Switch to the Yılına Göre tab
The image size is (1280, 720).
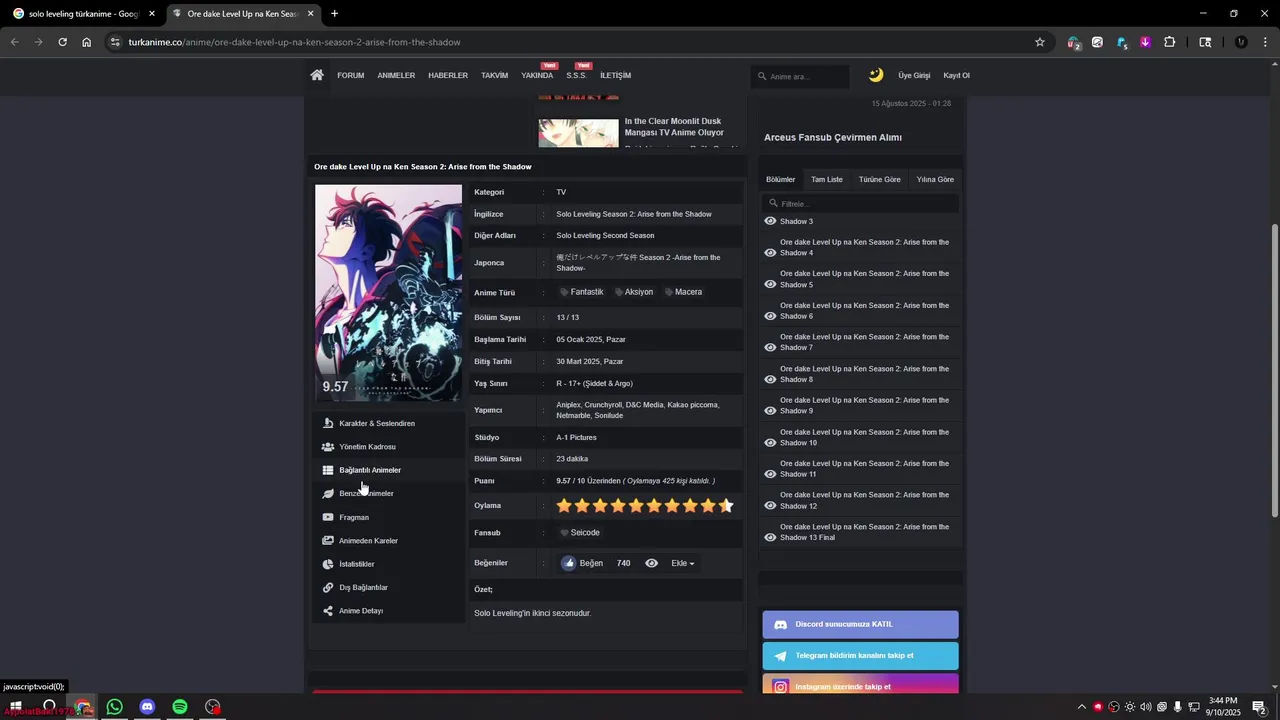pos(935,179)
